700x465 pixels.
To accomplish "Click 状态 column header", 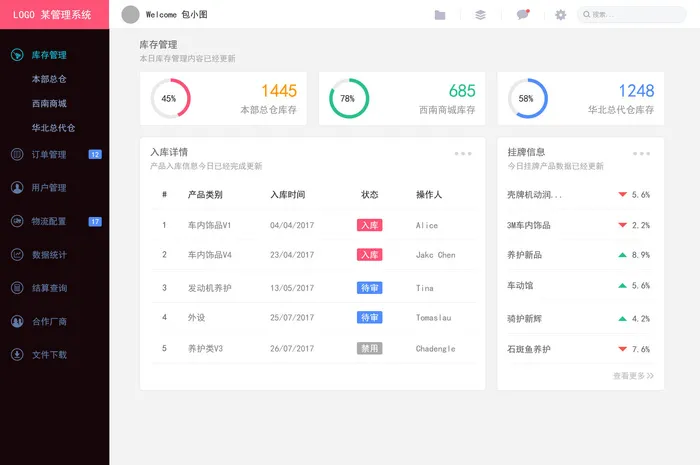I will 369,195.
